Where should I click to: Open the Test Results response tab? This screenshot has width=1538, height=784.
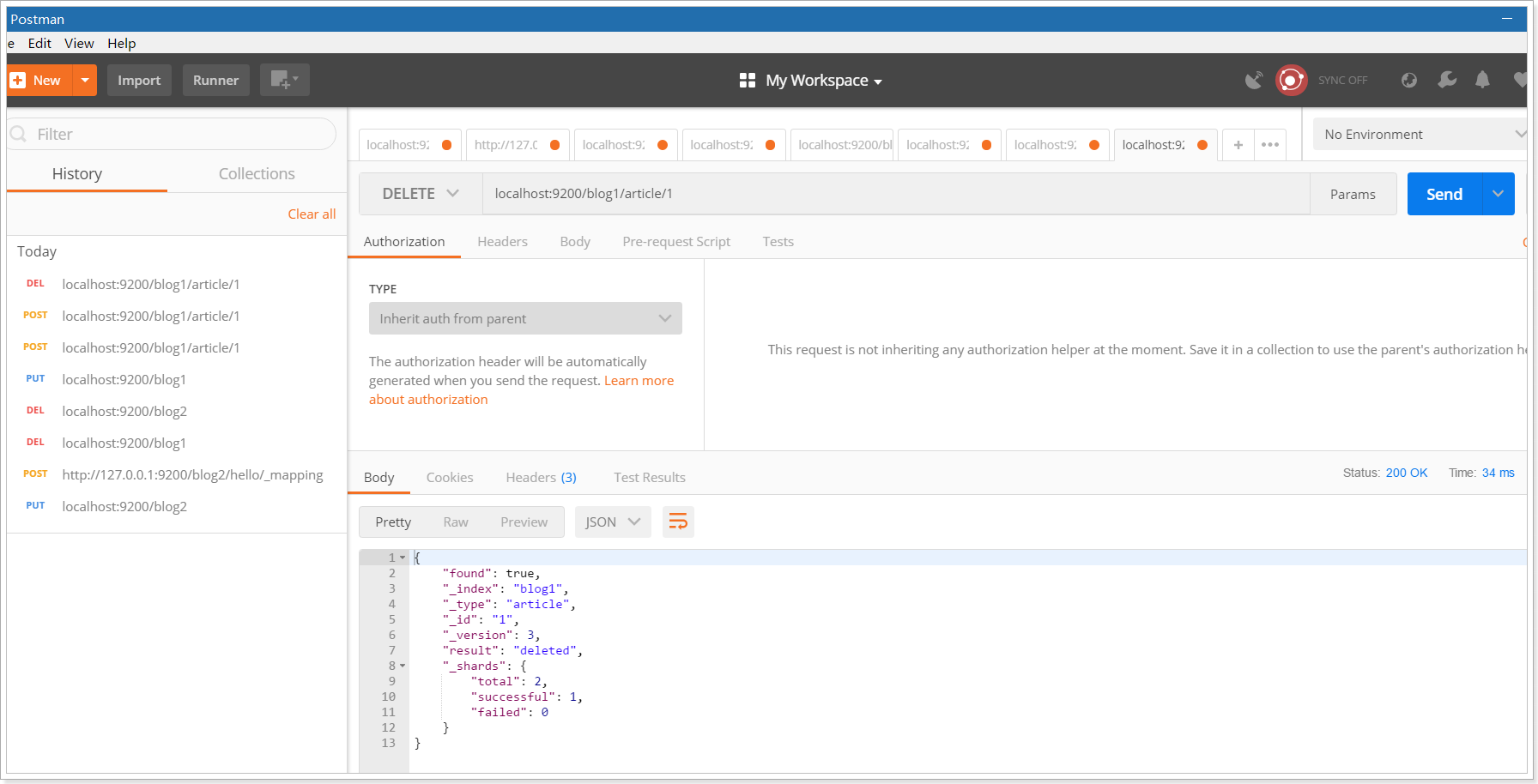[650, 477]
